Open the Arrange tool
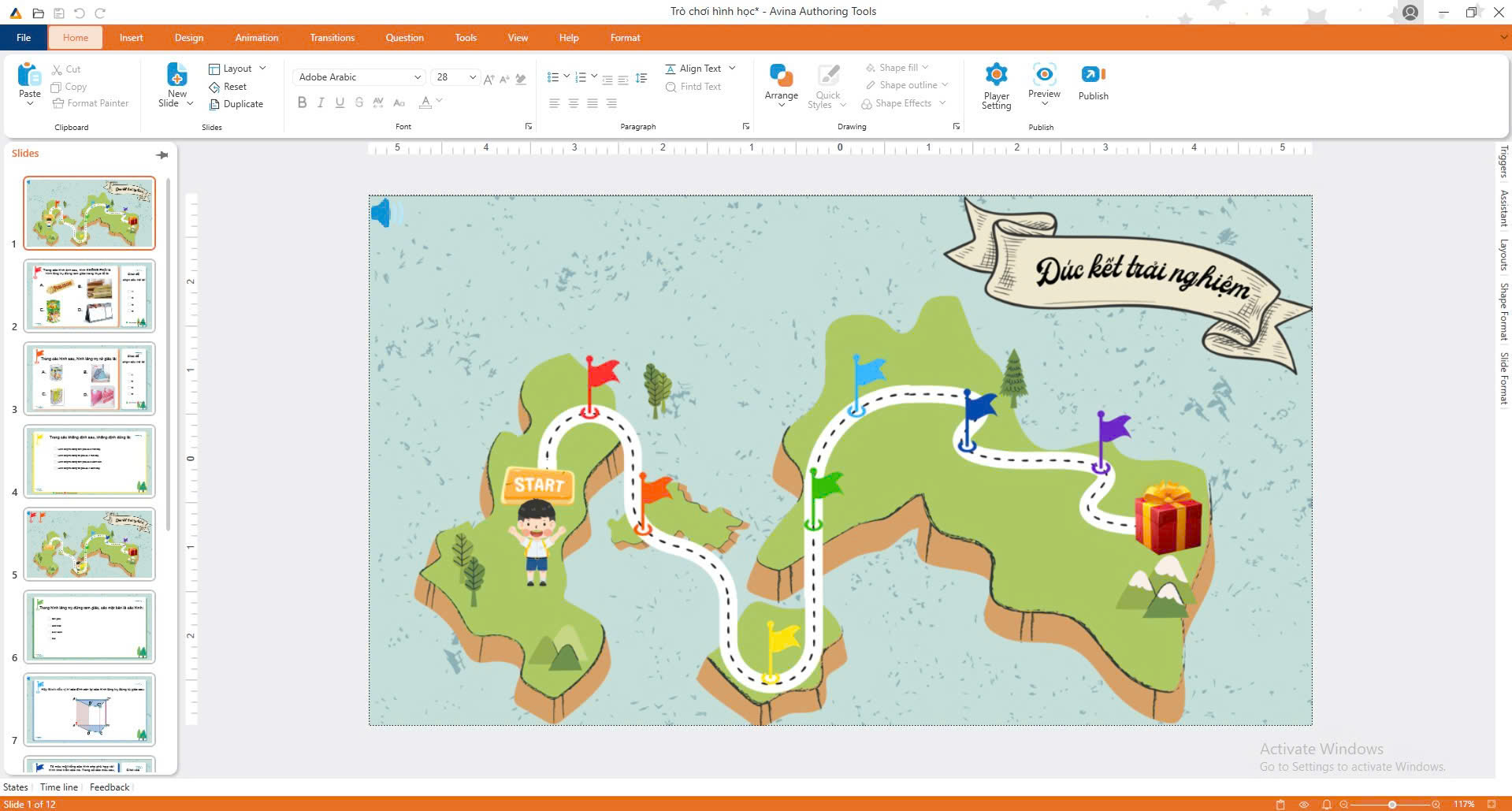 (x=781, y=76)
